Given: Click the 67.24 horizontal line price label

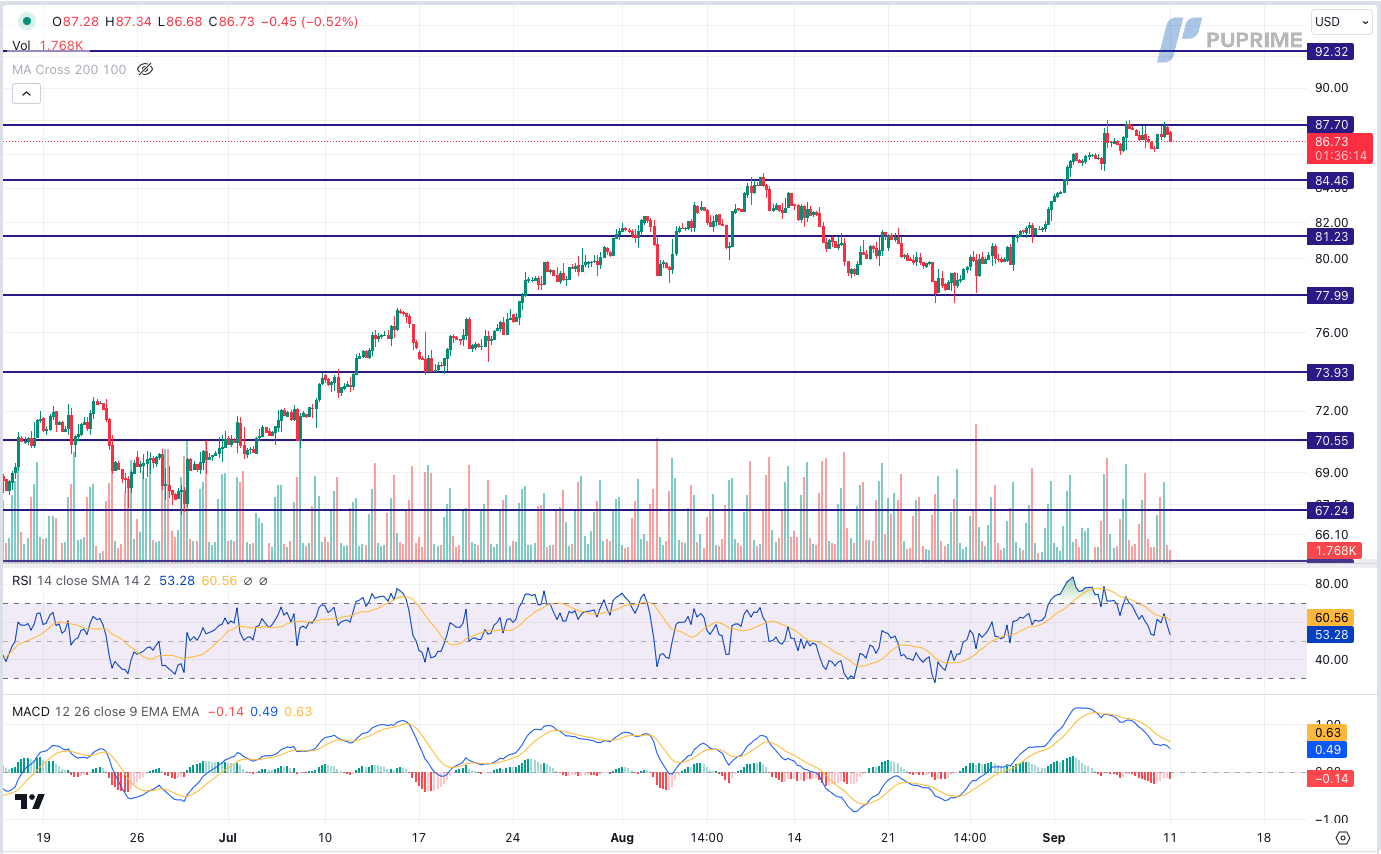Looking at the screenshot, I should click(1331, 510).
